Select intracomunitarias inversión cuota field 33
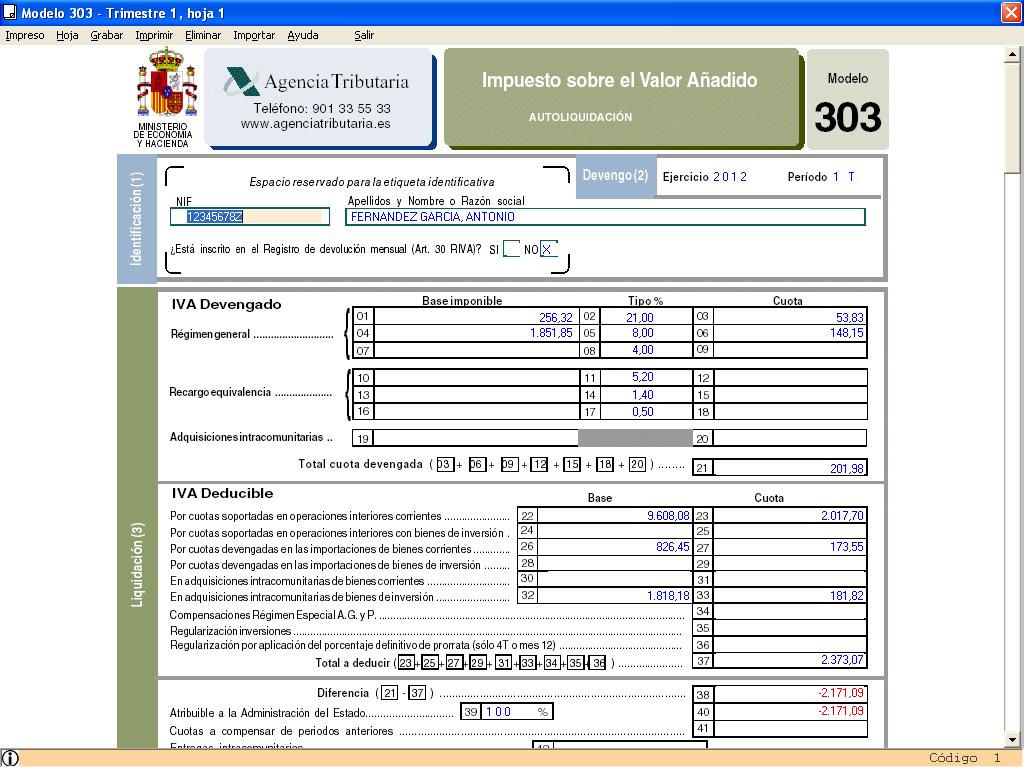Screen dimensions: 1024x768 (790, 595)
